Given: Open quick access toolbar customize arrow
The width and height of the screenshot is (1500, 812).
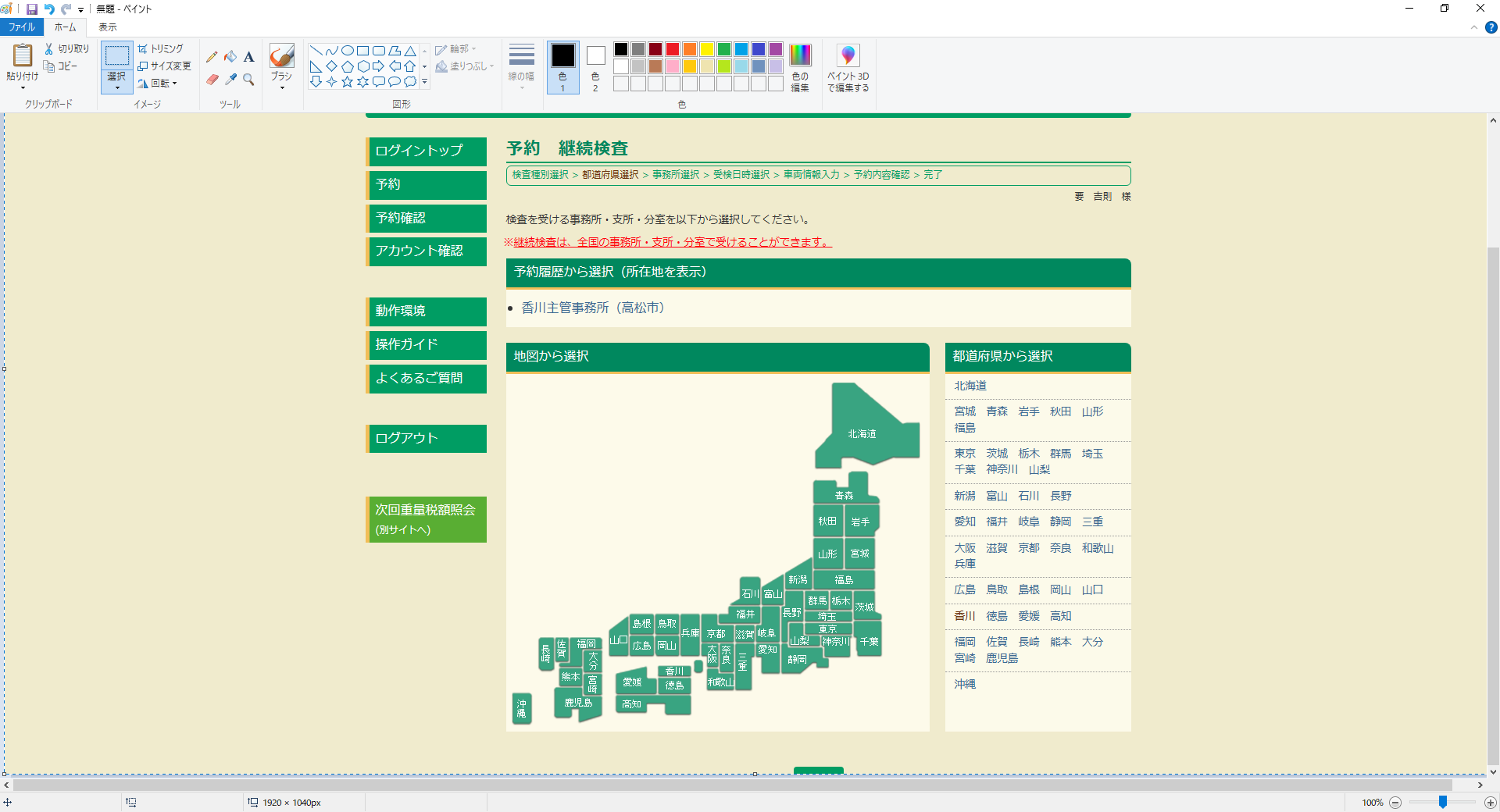Looking at the screenshot, I should click(80, 10).
